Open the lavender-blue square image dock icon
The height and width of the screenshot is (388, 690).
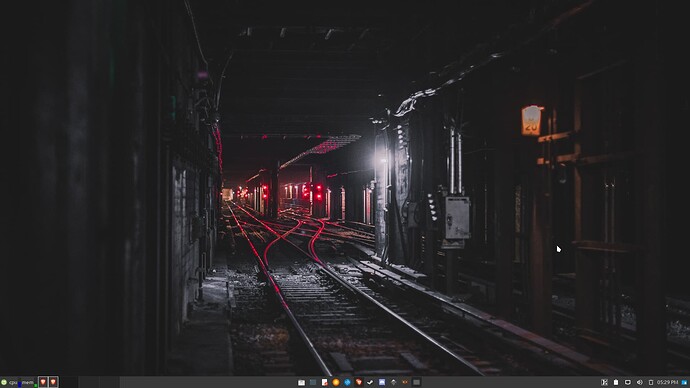point(382,382)
